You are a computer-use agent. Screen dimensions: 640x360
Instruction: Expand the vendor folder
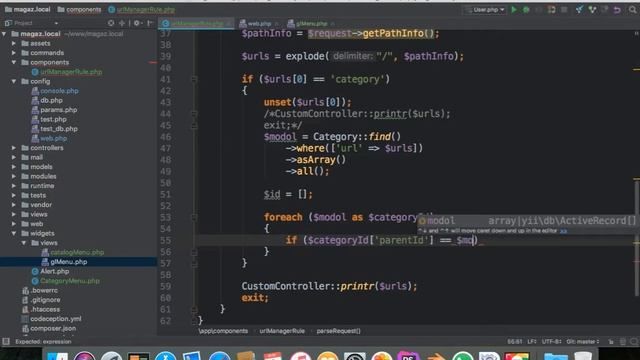click(x=14, y=205)
